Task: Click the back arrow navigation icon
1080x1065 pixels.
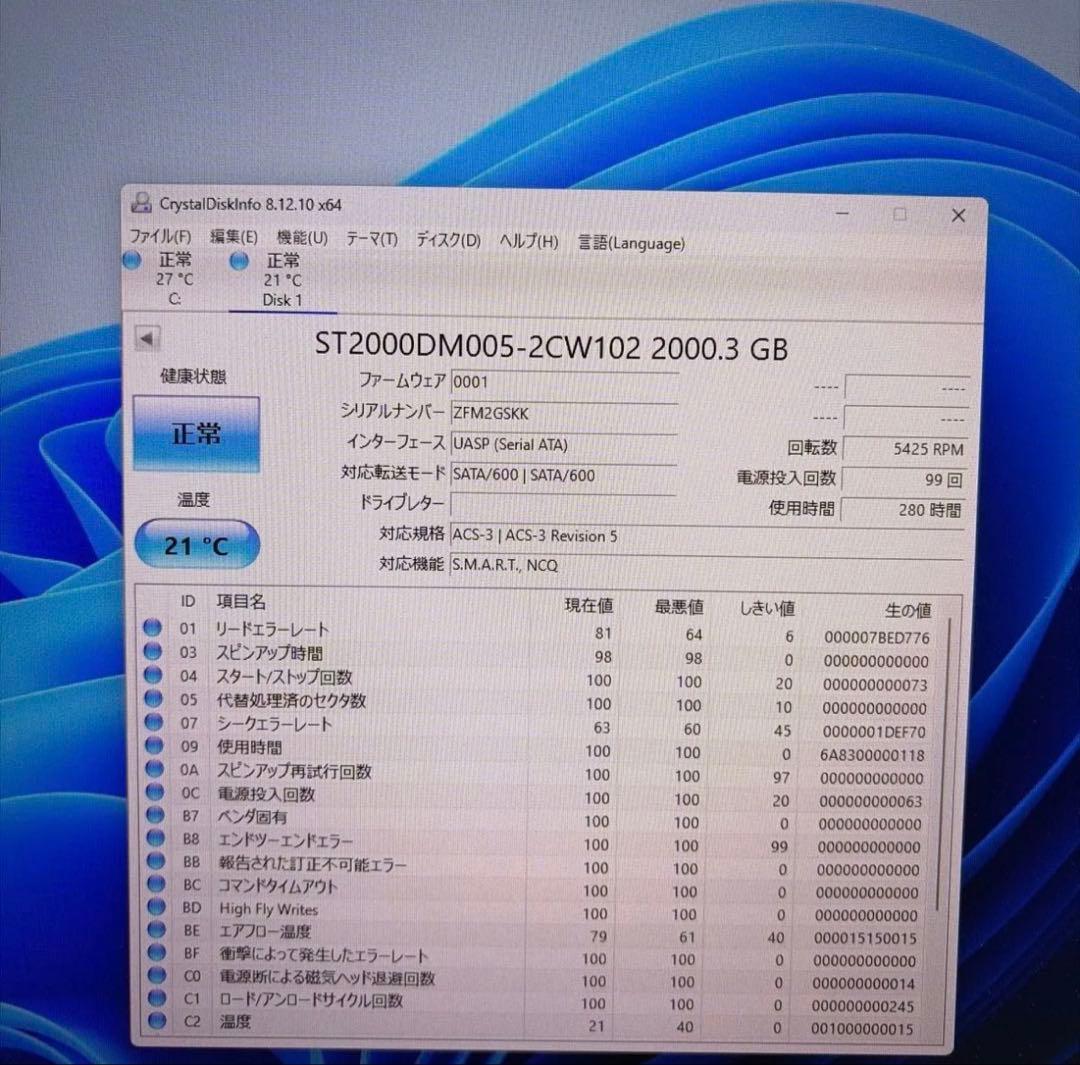Action: pyautogui.click(x=146, y=340)
